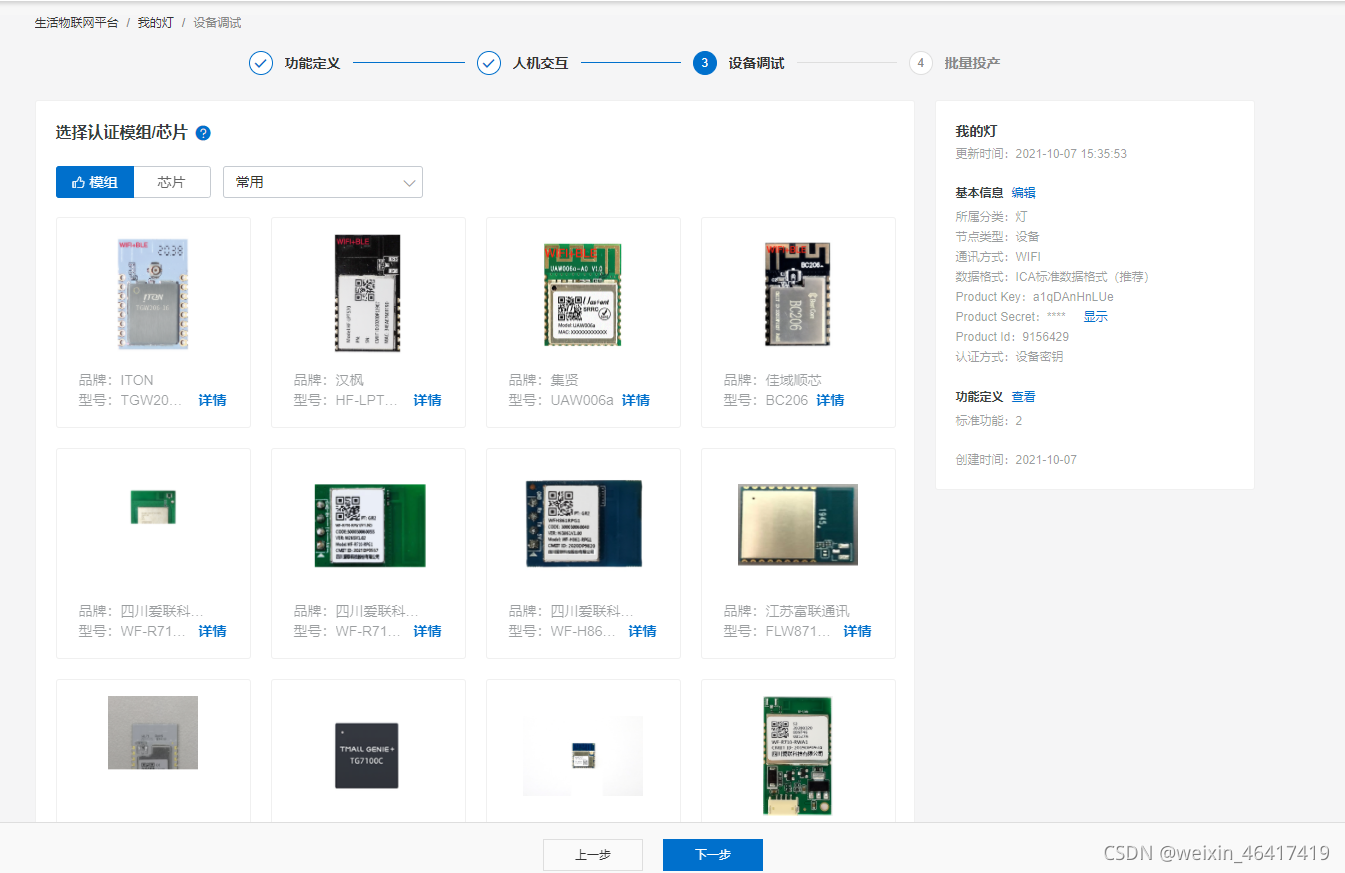Click the 下一步 button

(x=713, y=855)
